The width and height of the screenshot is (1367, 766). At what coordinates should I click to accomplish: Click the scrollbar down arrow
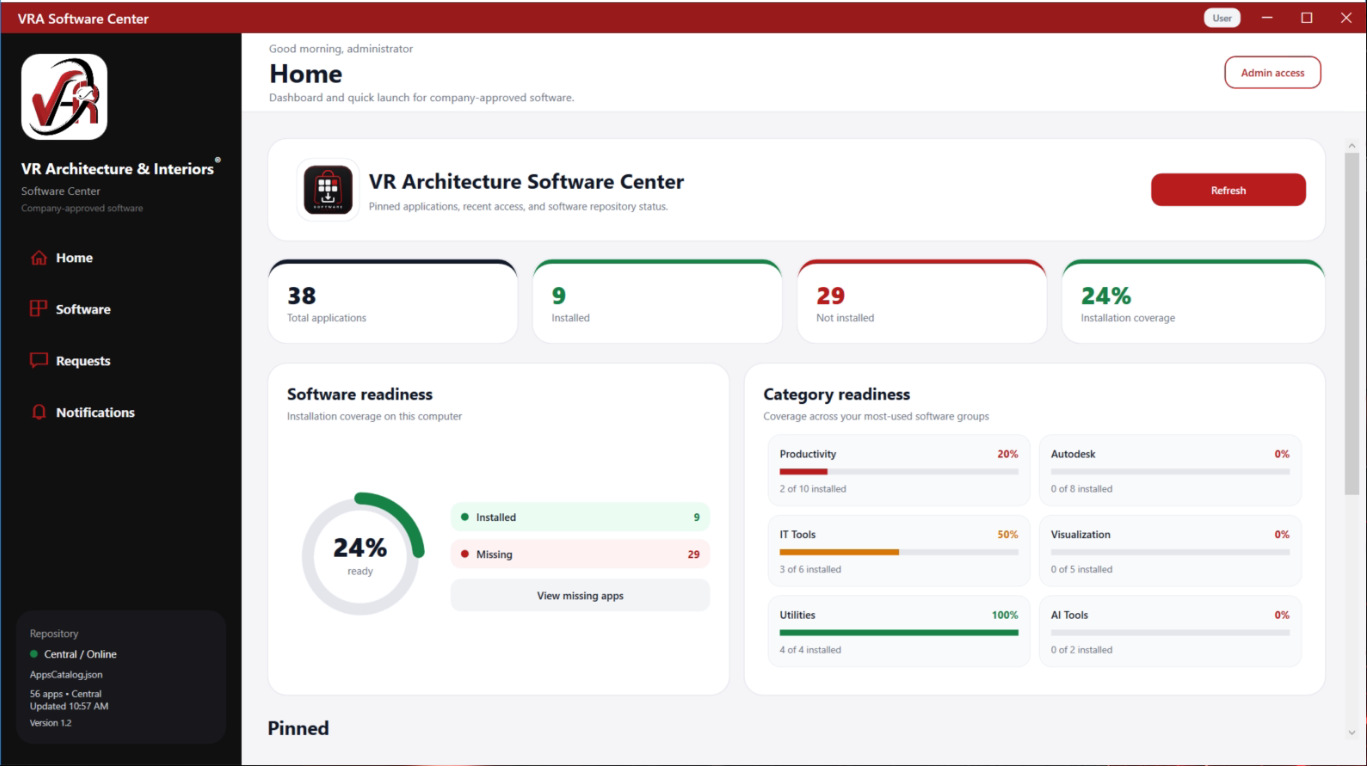pyautogui.click(x=1352, y=733)
